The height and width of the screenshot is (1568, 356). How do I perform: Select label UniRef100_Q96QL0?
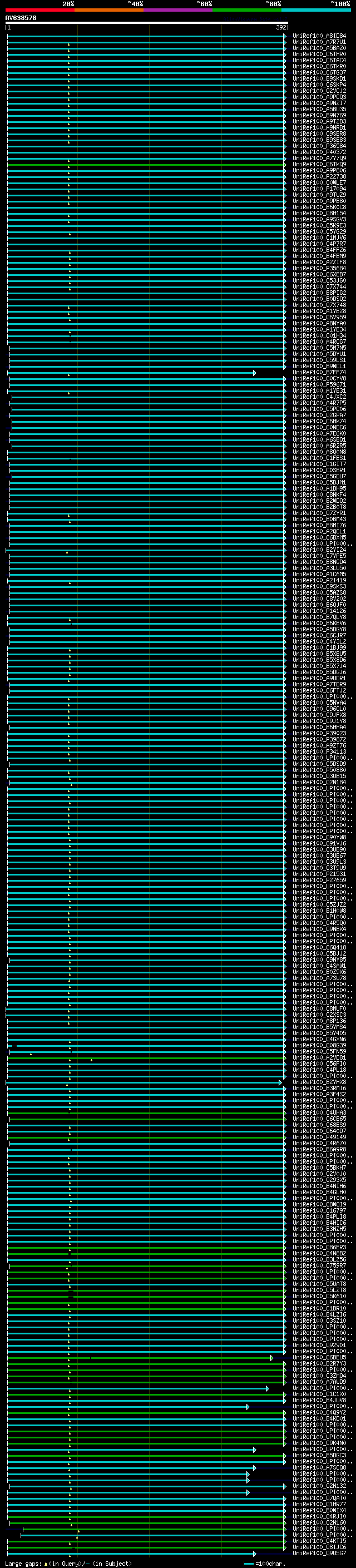(319, 709)
